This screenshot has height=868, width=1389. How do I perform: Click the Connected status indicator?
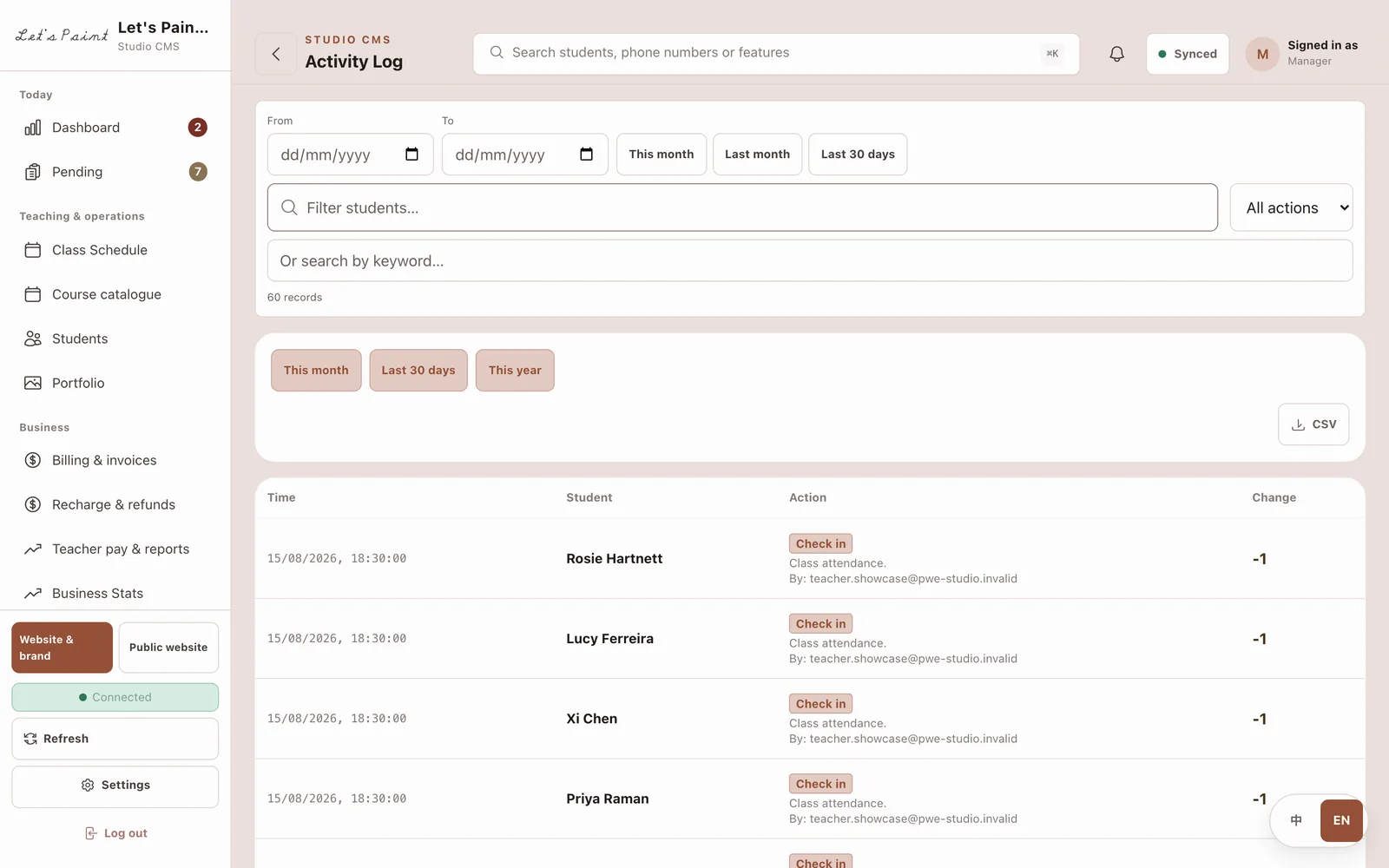pos(115,697)
